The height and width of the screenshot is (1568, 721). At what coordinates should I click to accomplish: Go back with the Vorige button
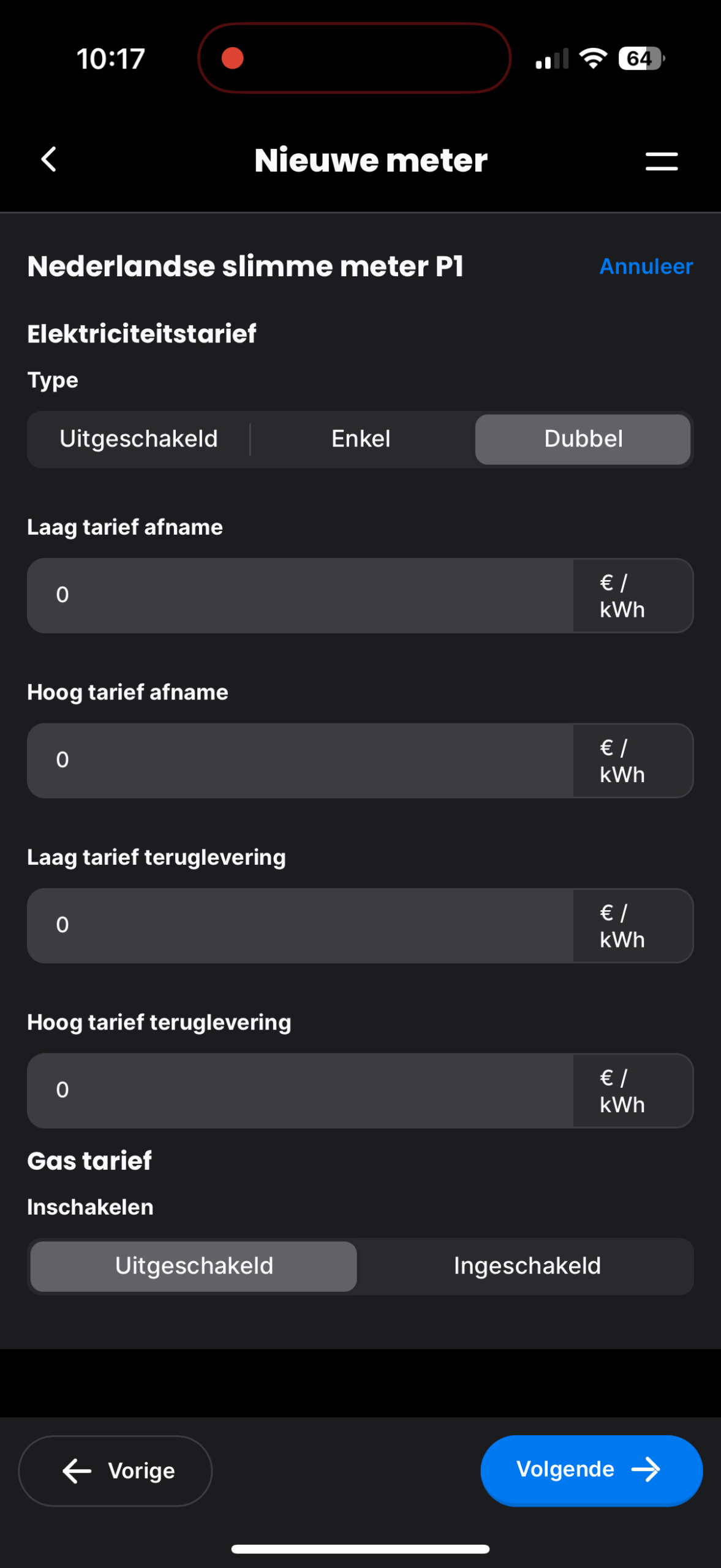tap(115, 1471)
